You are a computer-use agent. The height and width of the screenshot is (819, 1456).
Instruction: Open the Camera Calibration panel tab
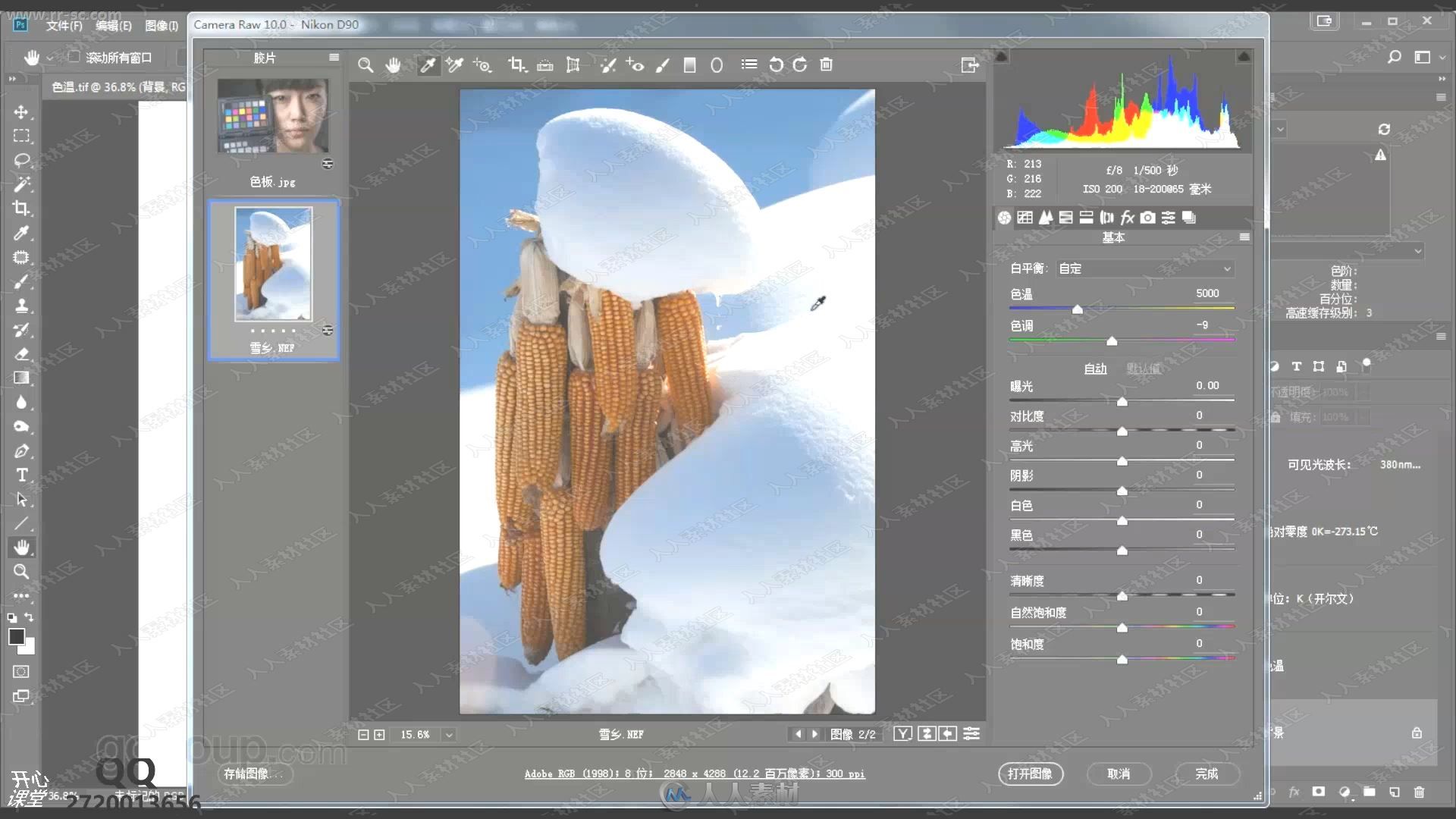(x=1148, y=218)
